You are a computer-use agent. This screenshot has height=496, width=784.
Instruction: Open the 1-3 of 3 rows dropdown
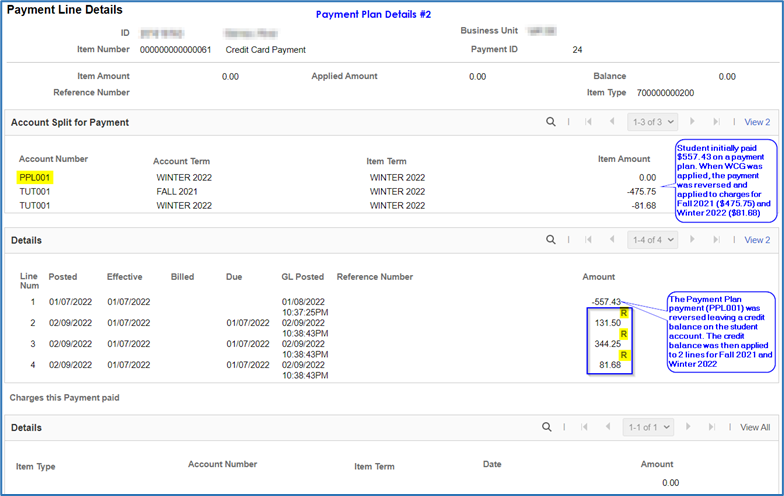coord(652,122)
